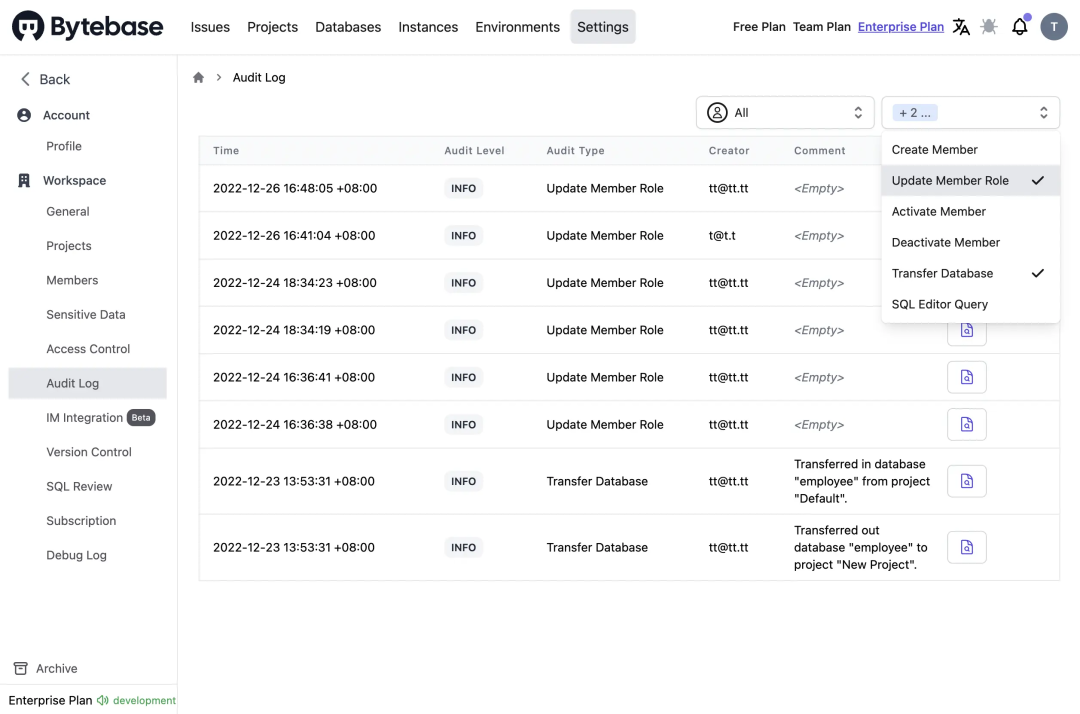Open detail icon for 16:36:38 audit row
The image size is (1080, 714).
[x=966, y=424]
